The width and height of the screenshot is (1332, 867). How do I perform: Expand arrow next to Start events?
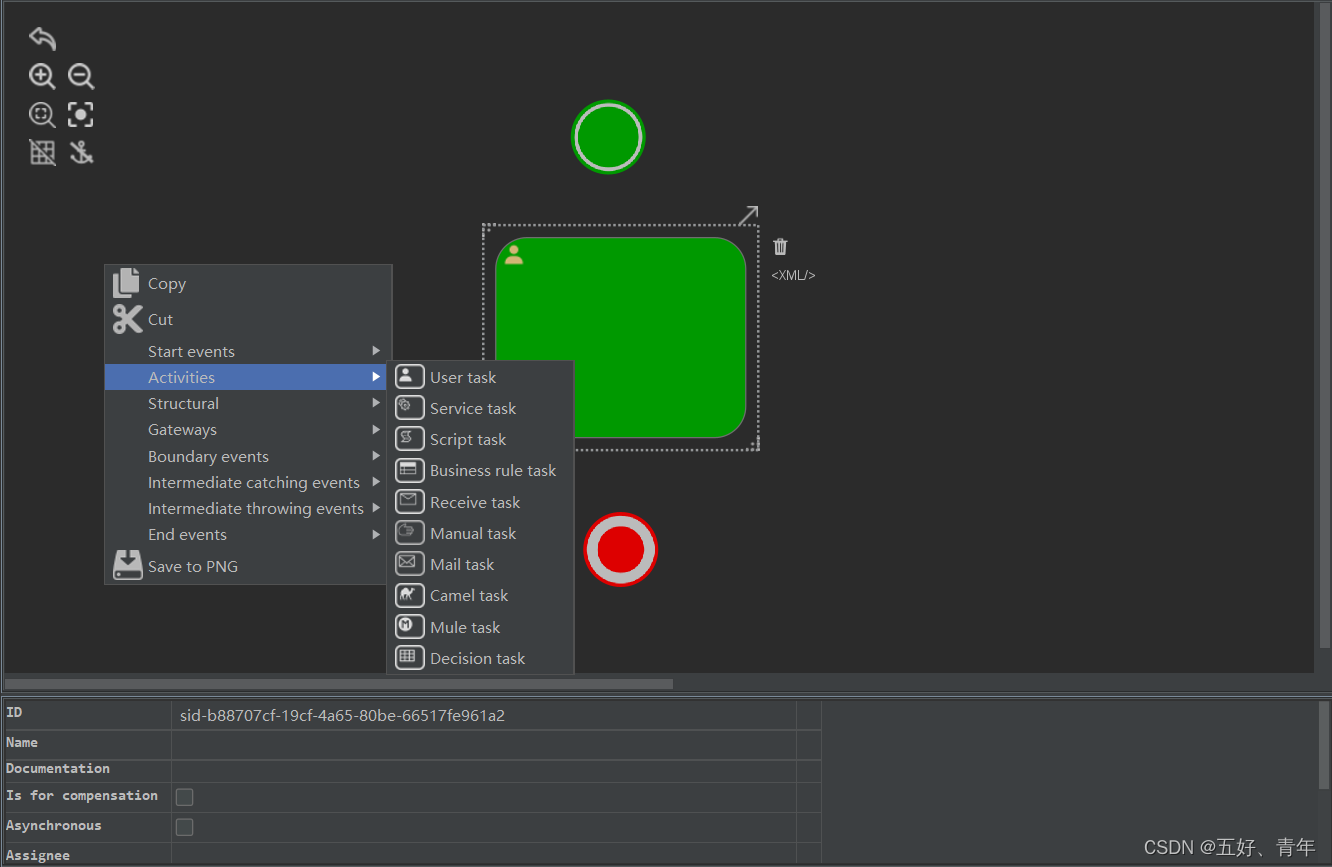pos(376,351)
